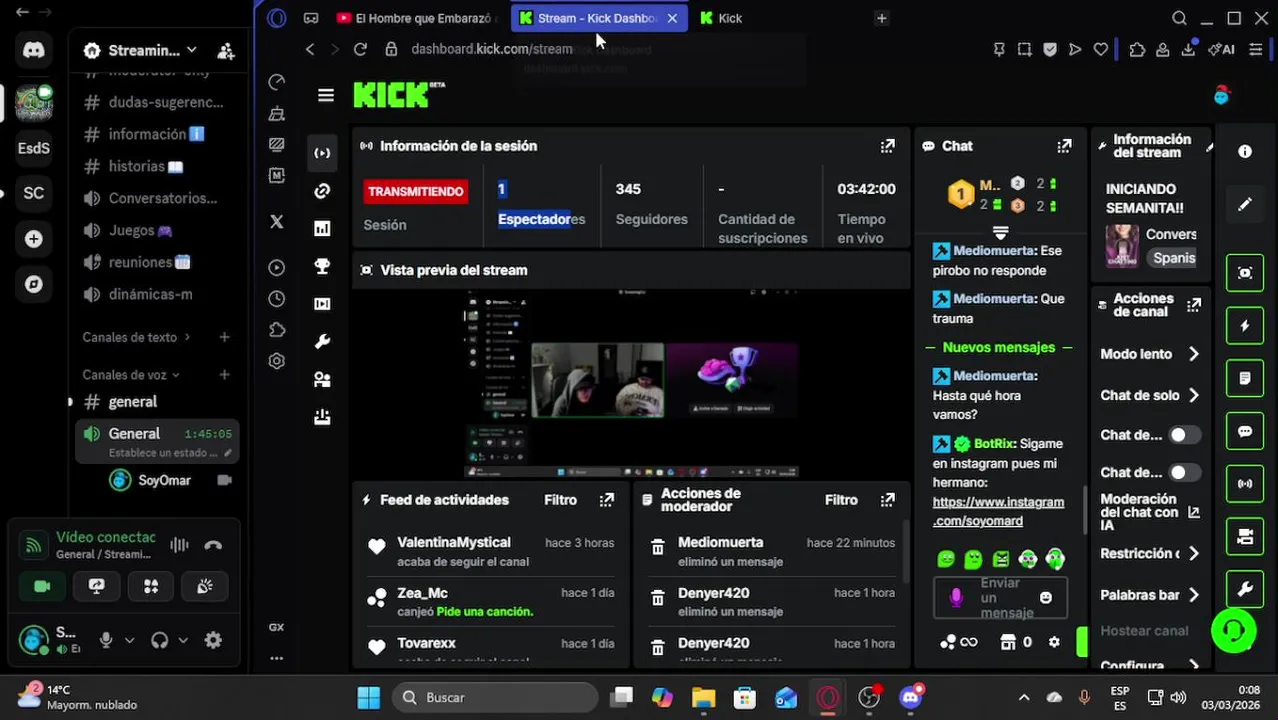Open moderators people icon in Kick sidebar
This screenshot has height=720, width=1278.
click(322, 380)
